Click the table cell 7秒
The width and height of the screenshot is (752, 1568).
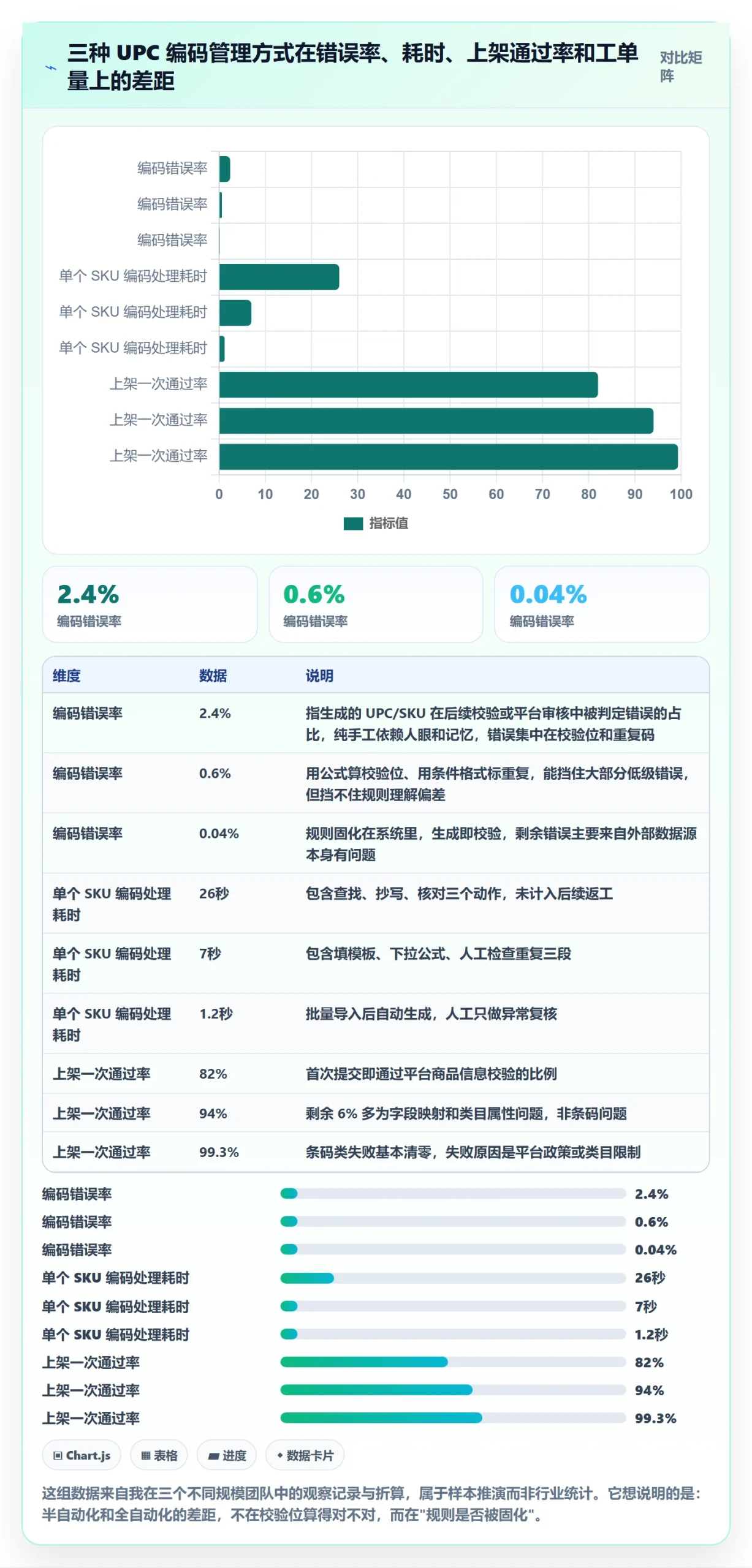[x=210, y=954]
